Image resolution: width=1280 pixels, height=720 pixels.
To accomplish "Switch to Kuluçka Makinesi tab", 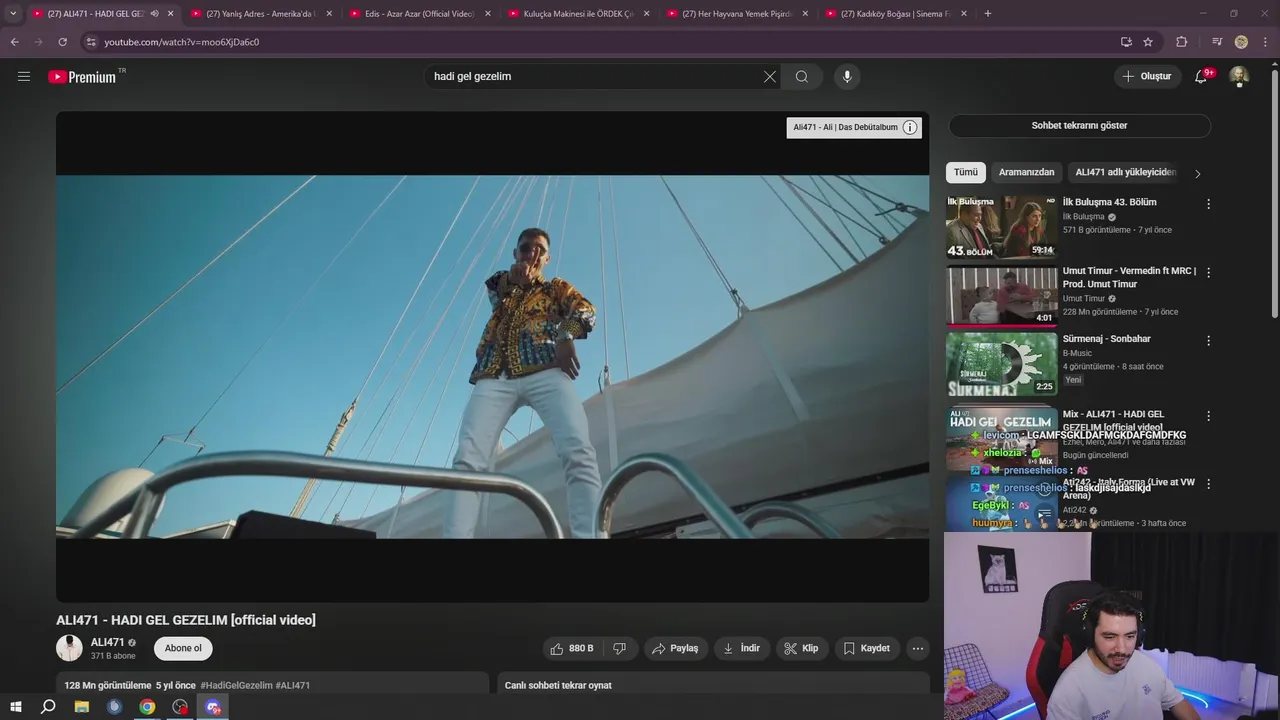I will [x=579, y=14].
